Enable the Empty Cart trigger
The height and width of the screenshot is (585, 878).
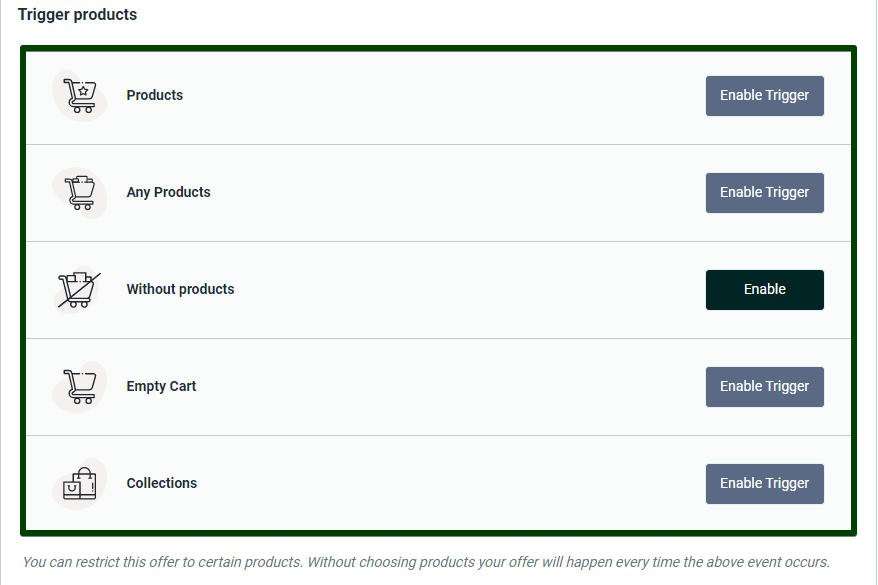(x=764, y=387)
